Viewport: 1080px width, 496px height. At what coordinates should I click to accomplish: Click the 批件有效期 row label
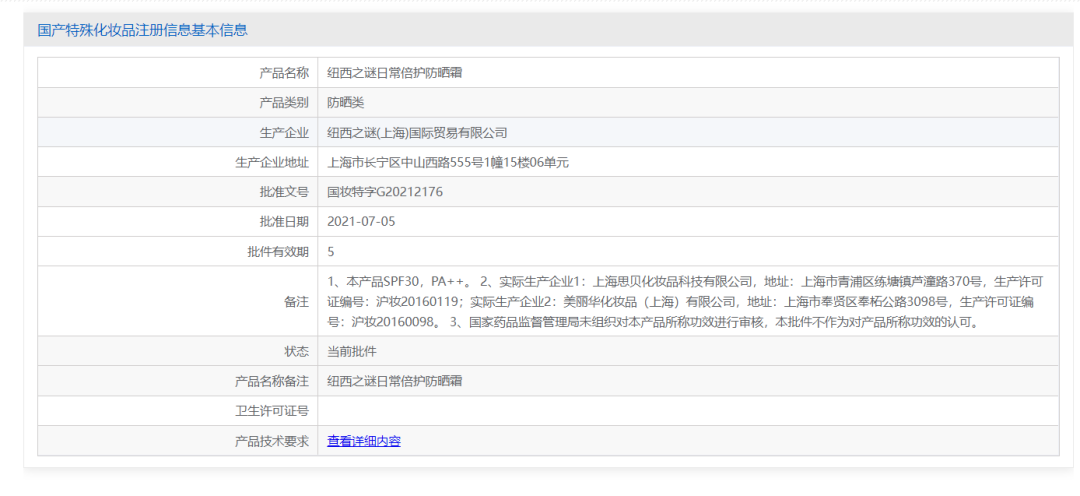(x=277, y=251)
